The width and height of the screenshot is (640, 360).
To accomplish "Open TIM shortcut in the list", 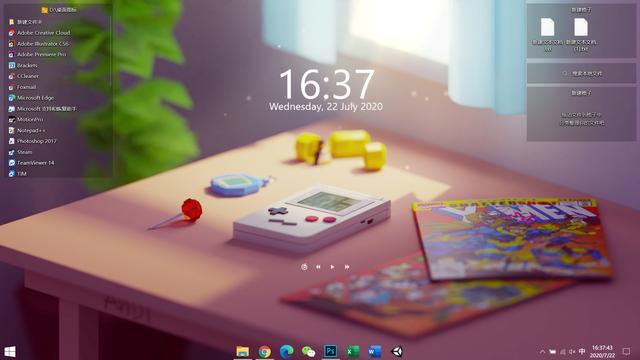I will [18, 173].
